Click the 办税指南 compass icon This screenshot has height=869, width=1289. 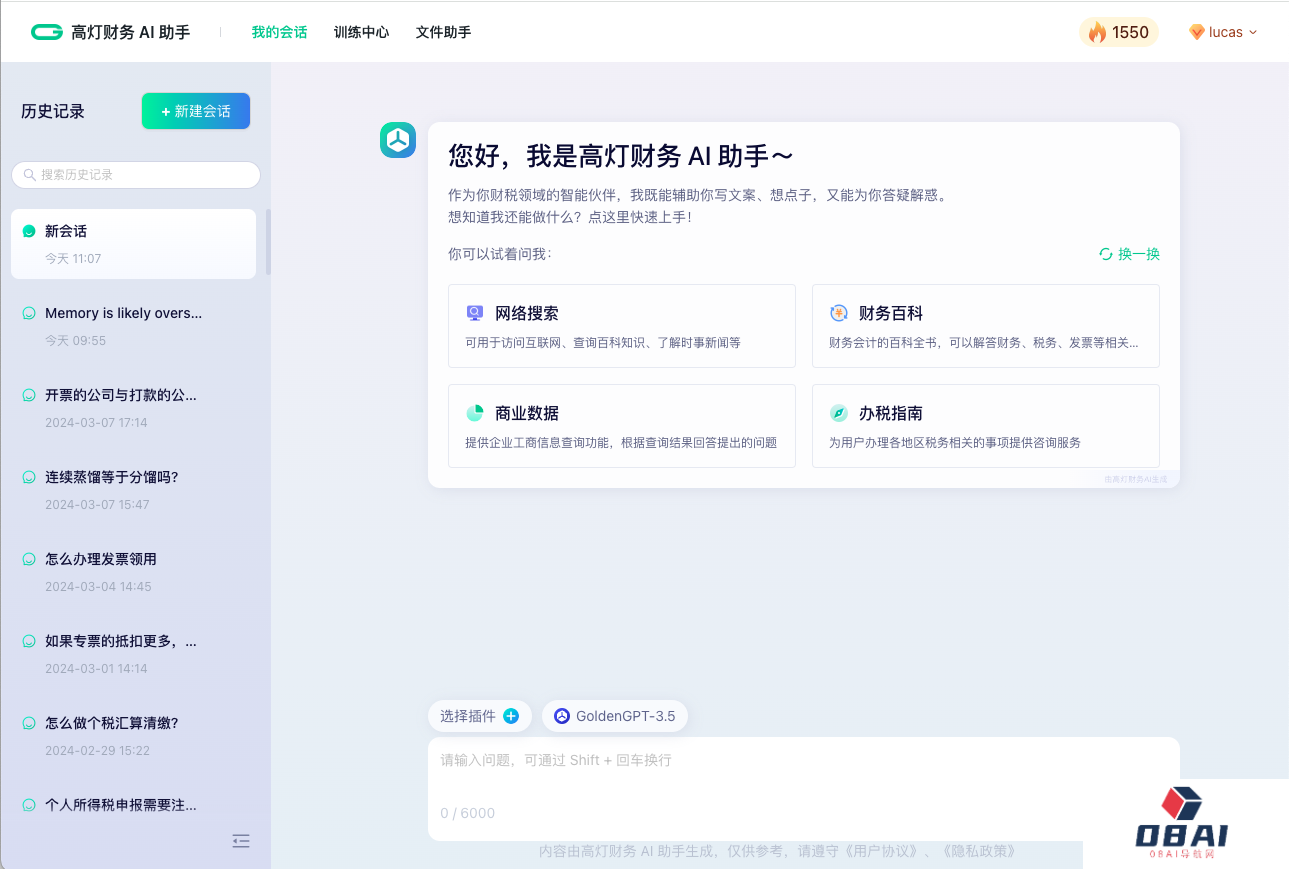tap(839, 413)
